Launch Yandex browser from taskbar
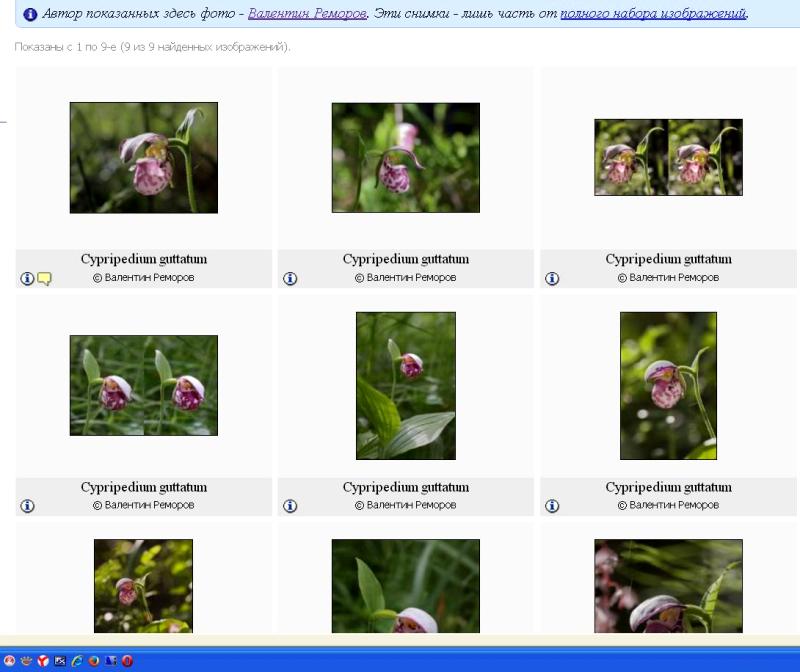Image resolution: width=800 pixels, height=672 pixels. pyautogui.click(x=43, y=661)
